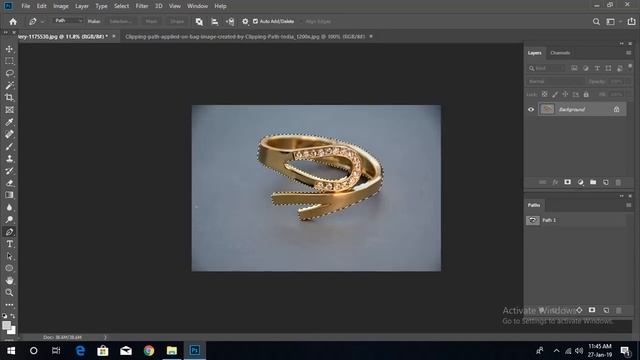Image resolution: width=640 pixels, height=360 pixels.
Task: Select the Brush tool
Action: pos(9,147)
